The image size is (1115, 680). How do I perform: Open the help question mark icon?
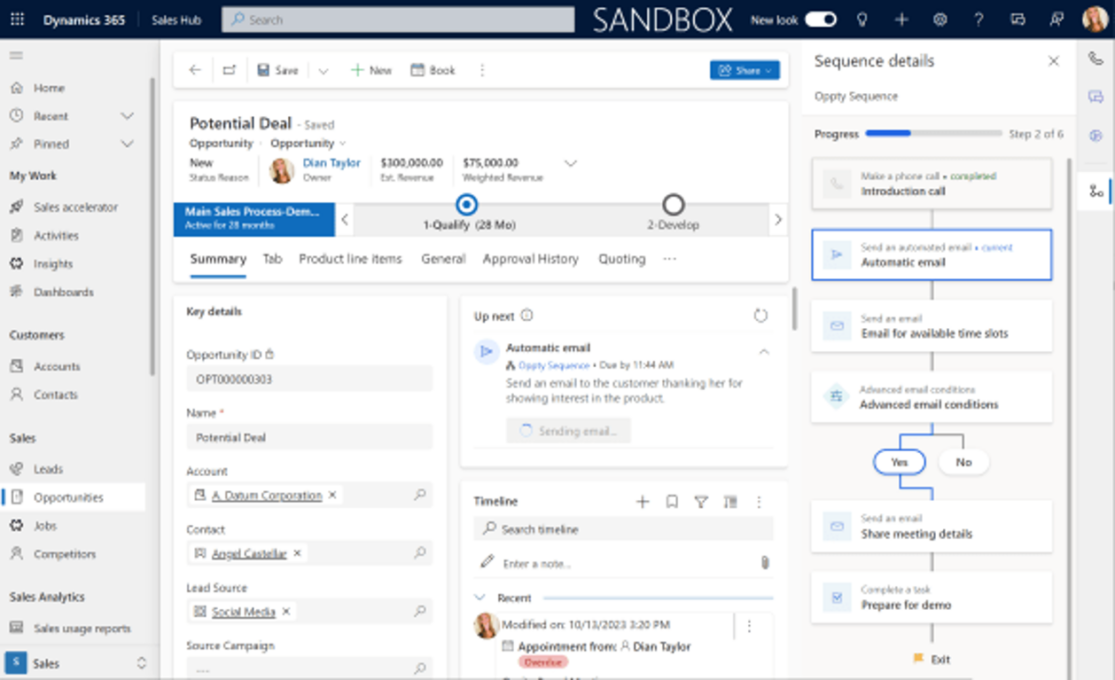pos(978,20)
